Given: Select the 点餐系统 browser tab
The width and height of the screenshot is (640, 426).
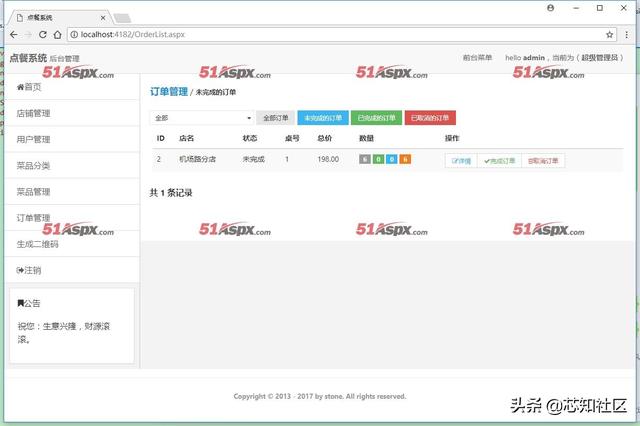Looking at the screenshot, I should tap(59, 18).
